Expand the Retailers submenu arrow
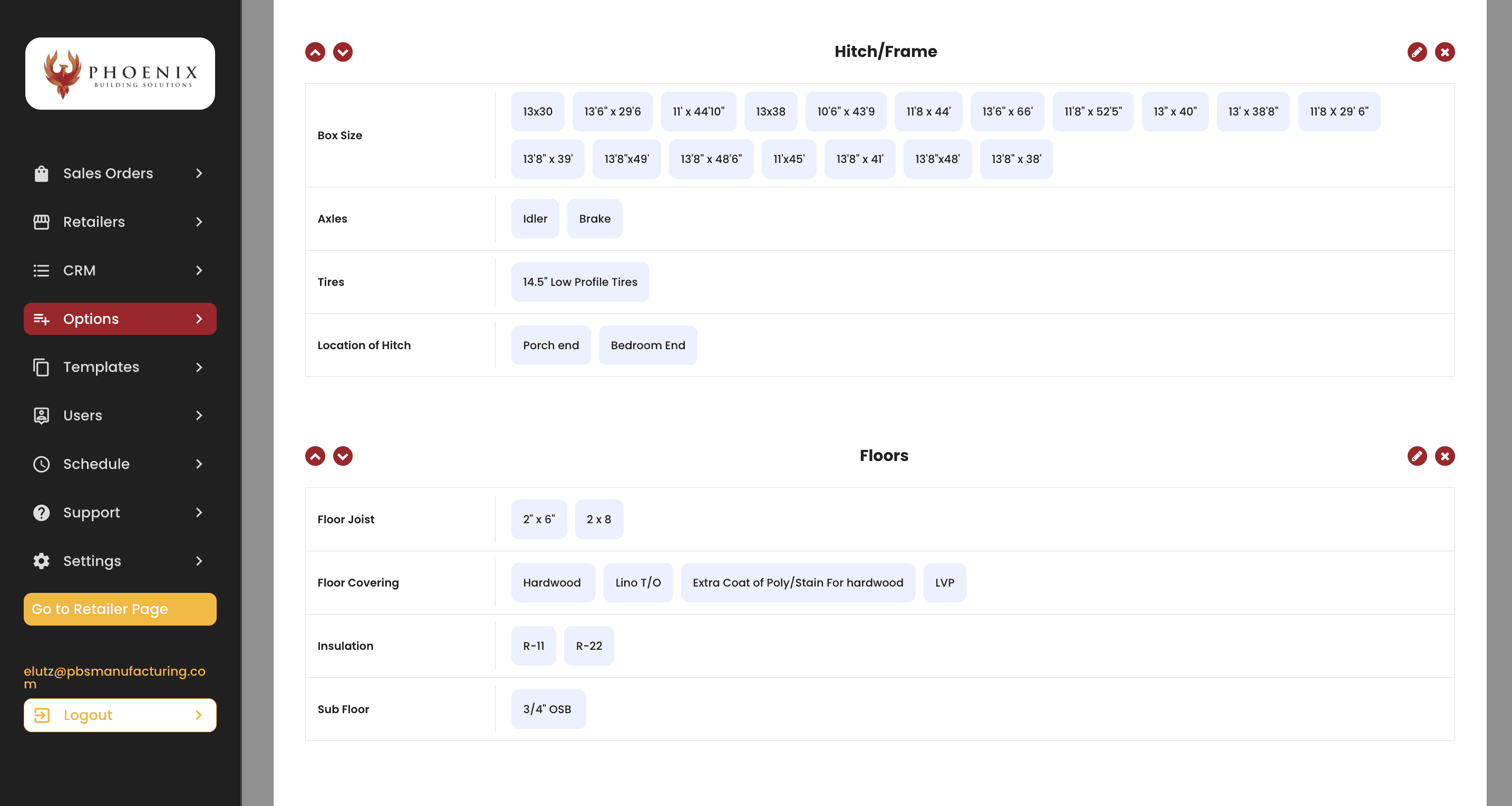The width and height of the screenshot is (1512, 806). click(x=199, y=222)
